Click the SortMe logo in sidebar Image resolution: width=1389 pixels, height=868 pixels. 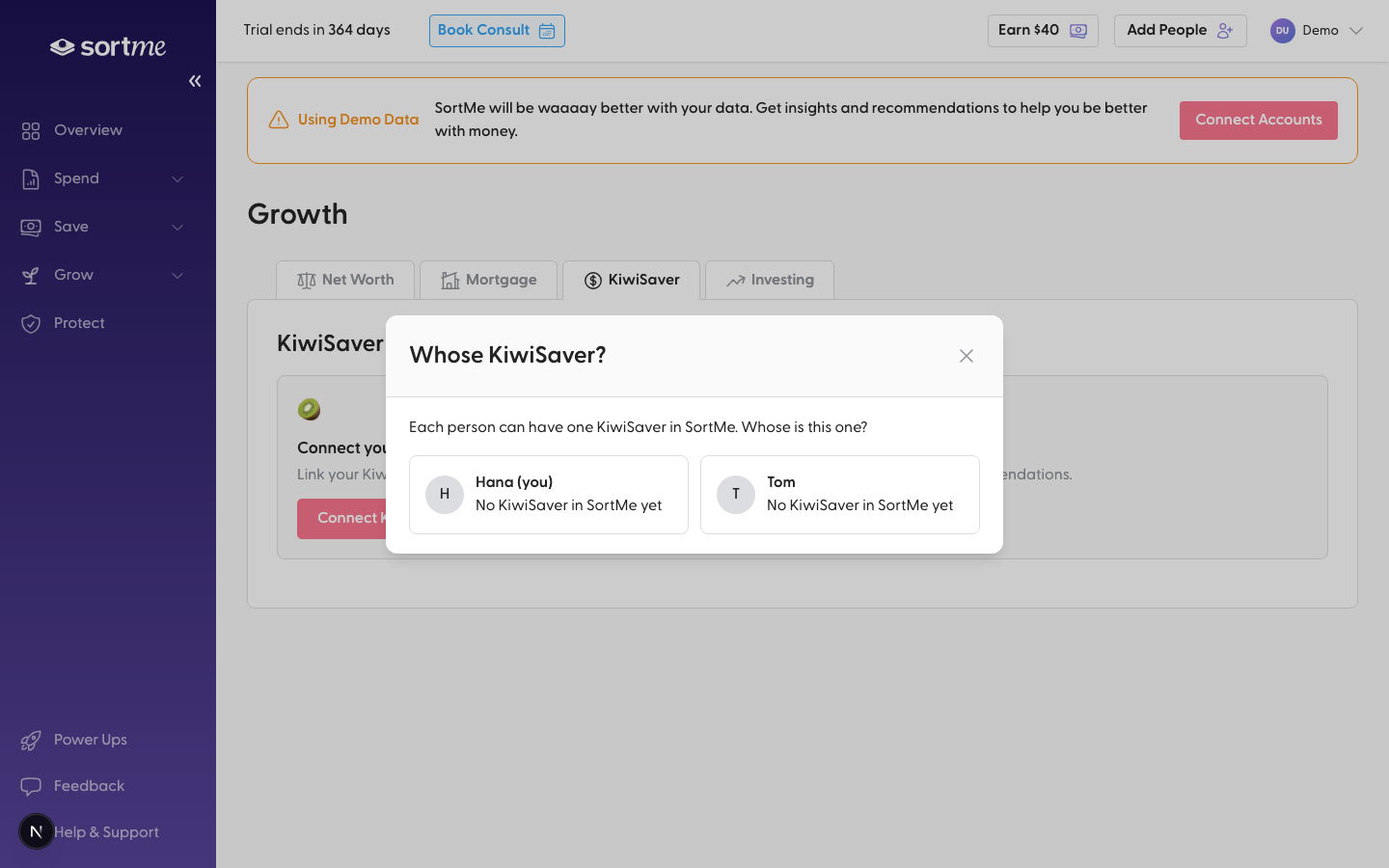[x=108, y=47]
